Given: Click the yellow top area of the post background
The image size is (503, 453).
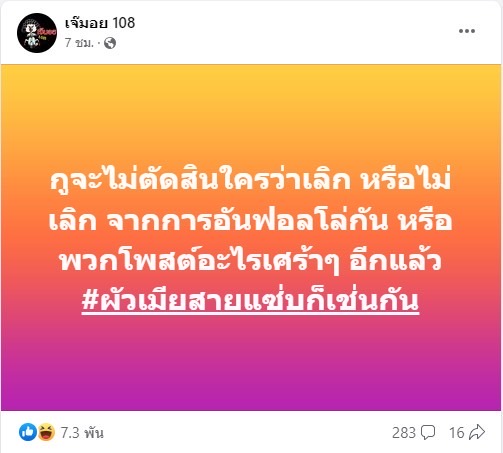Looking at the screenshot, I should pos(251,100).
